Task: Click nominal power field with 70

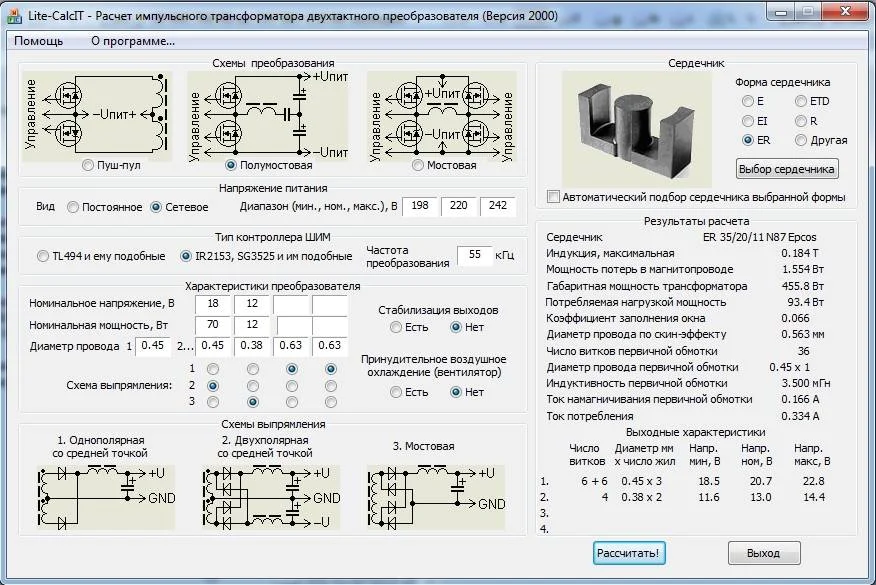Action: pos(212,325)
